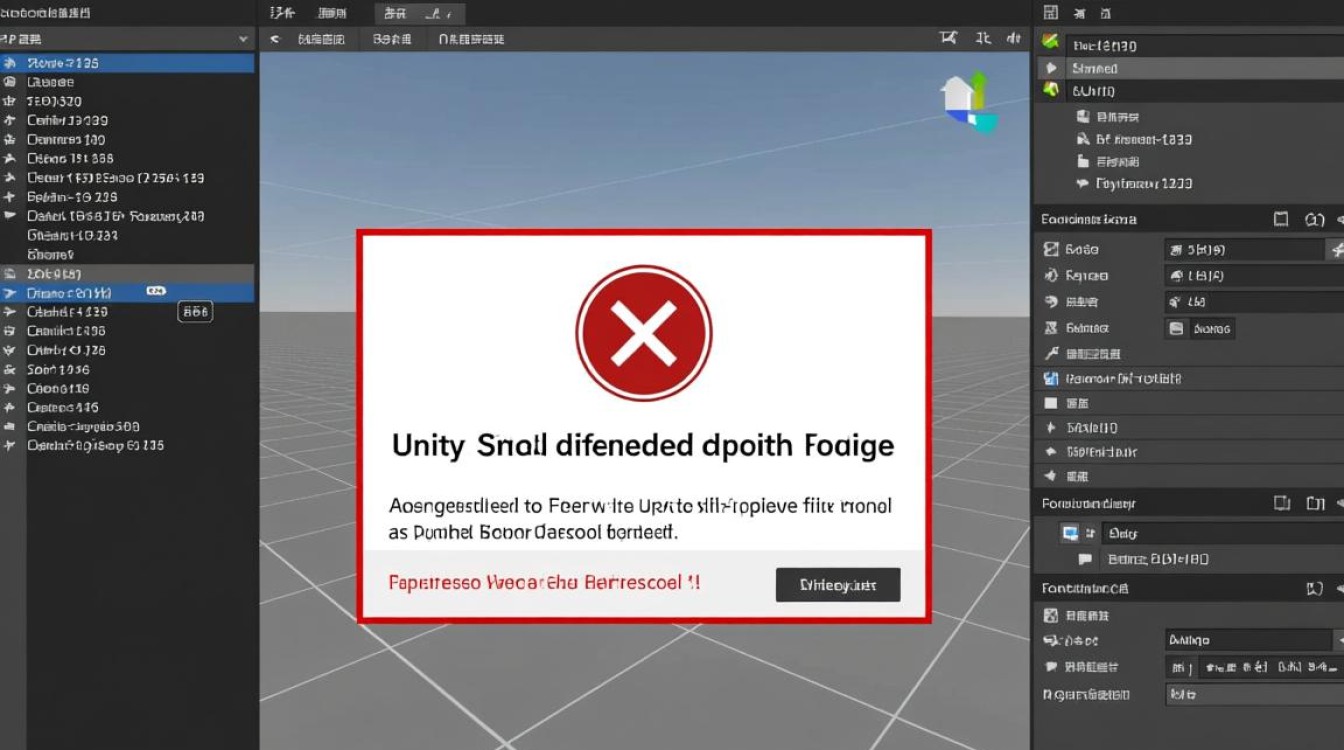Click the dark button in the error dialog footer

click(838, 585)
